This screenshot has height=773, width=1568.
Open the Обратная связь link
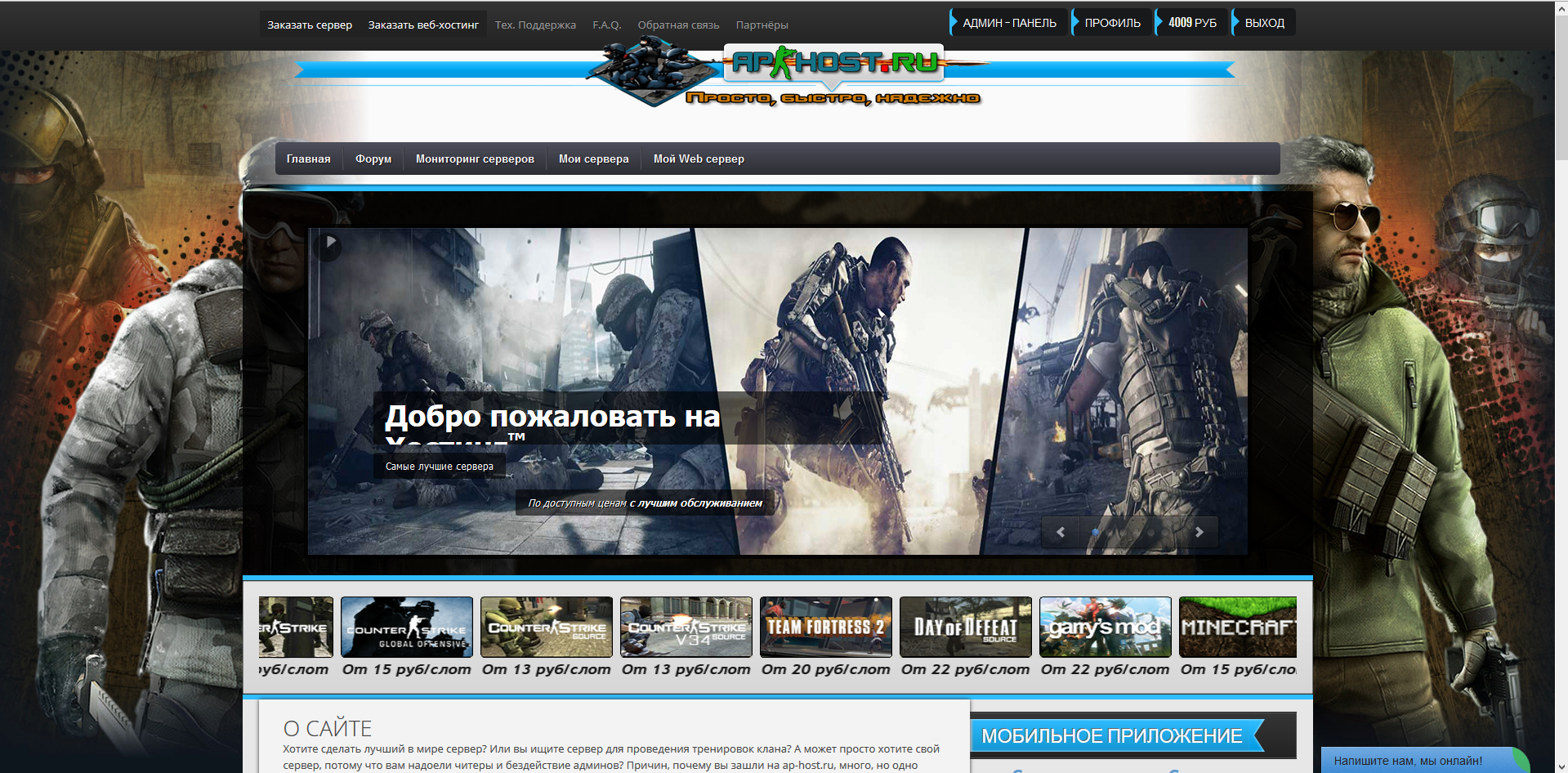point(678,25)
